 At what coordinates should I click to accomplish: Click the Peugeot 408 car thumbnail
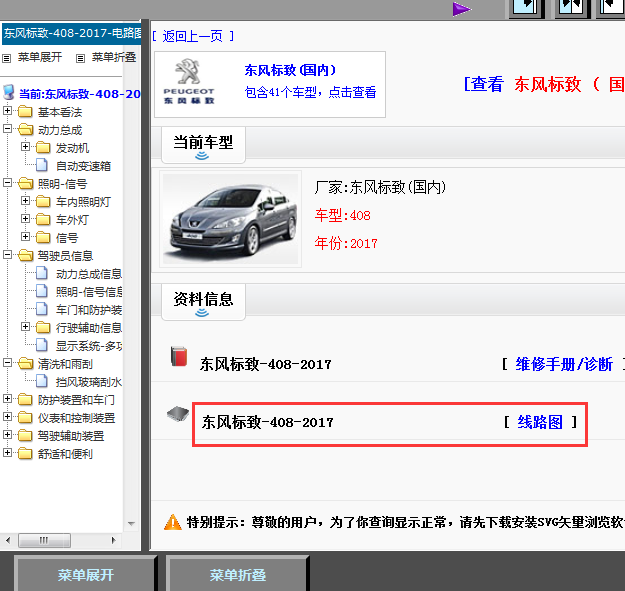230,219
